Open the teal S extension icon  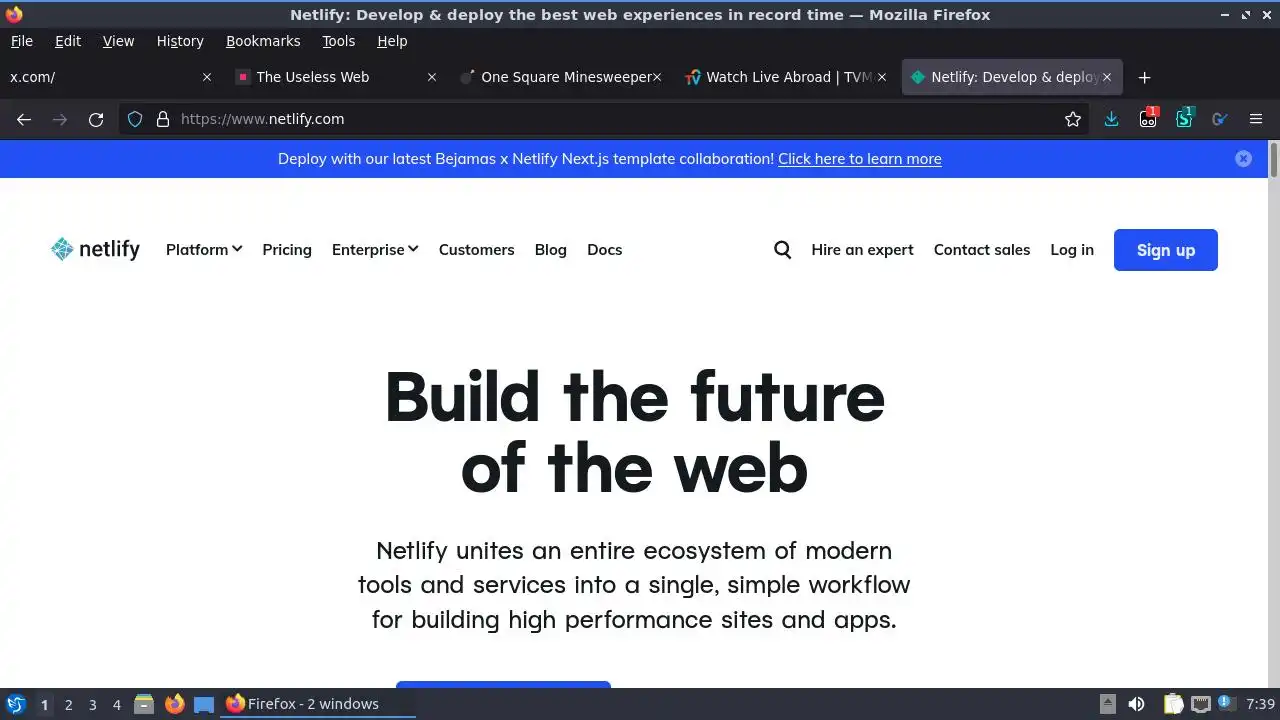click(1184, 118)
